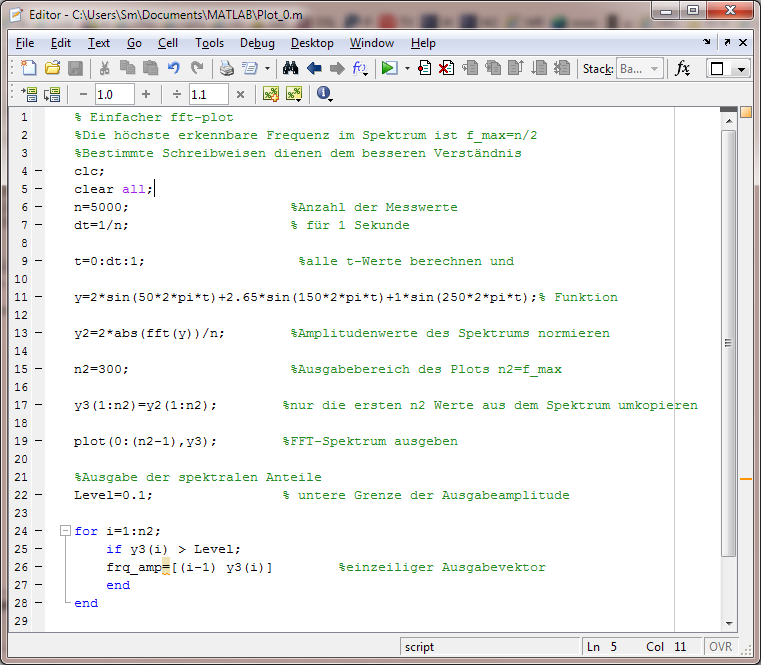Undo the last edit
The height and width of the screenshot is (665, 761).
pos(174,68)
